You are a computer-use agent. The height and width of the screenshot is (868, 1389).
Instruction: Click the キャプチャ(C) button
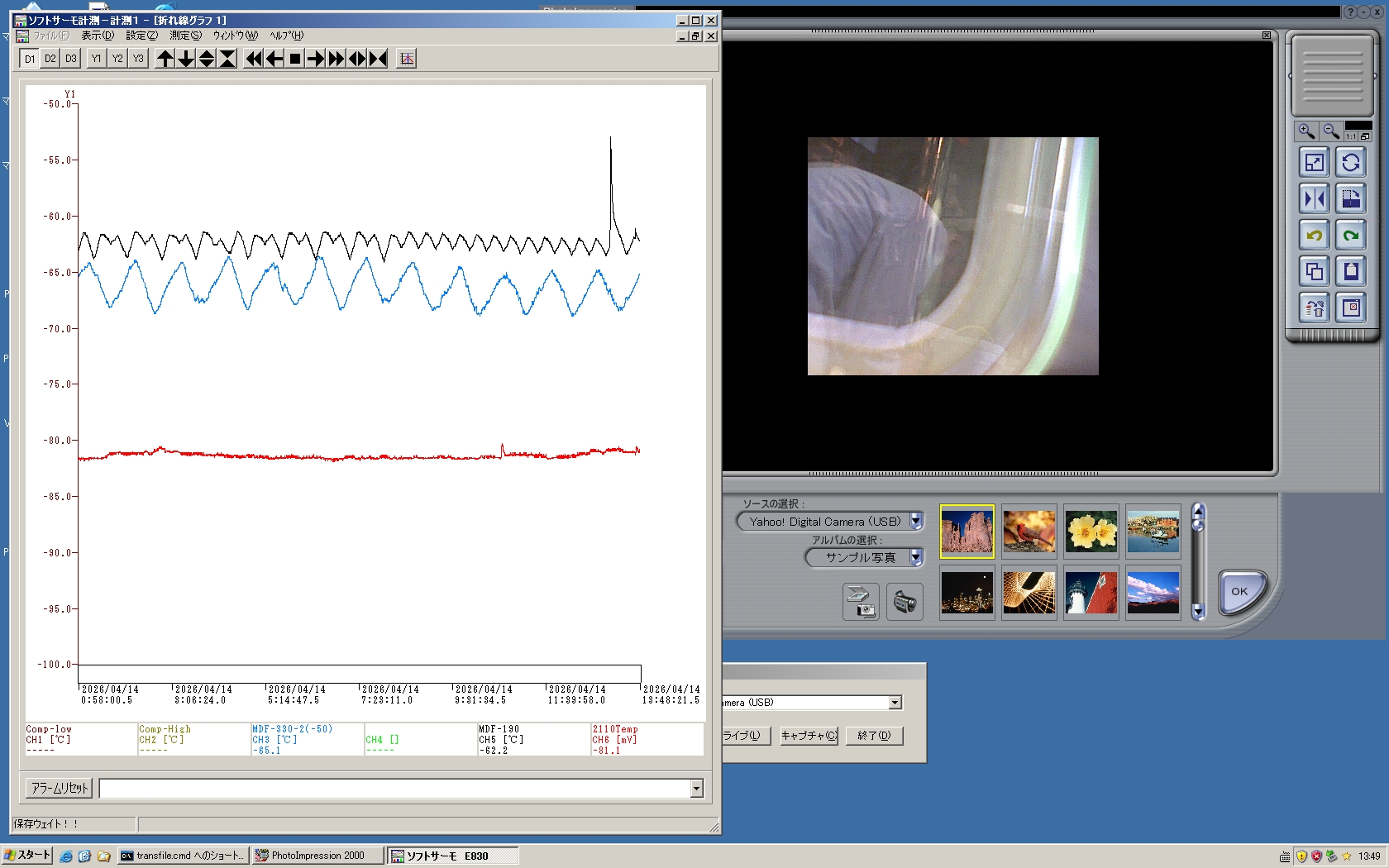click(809, 736)
